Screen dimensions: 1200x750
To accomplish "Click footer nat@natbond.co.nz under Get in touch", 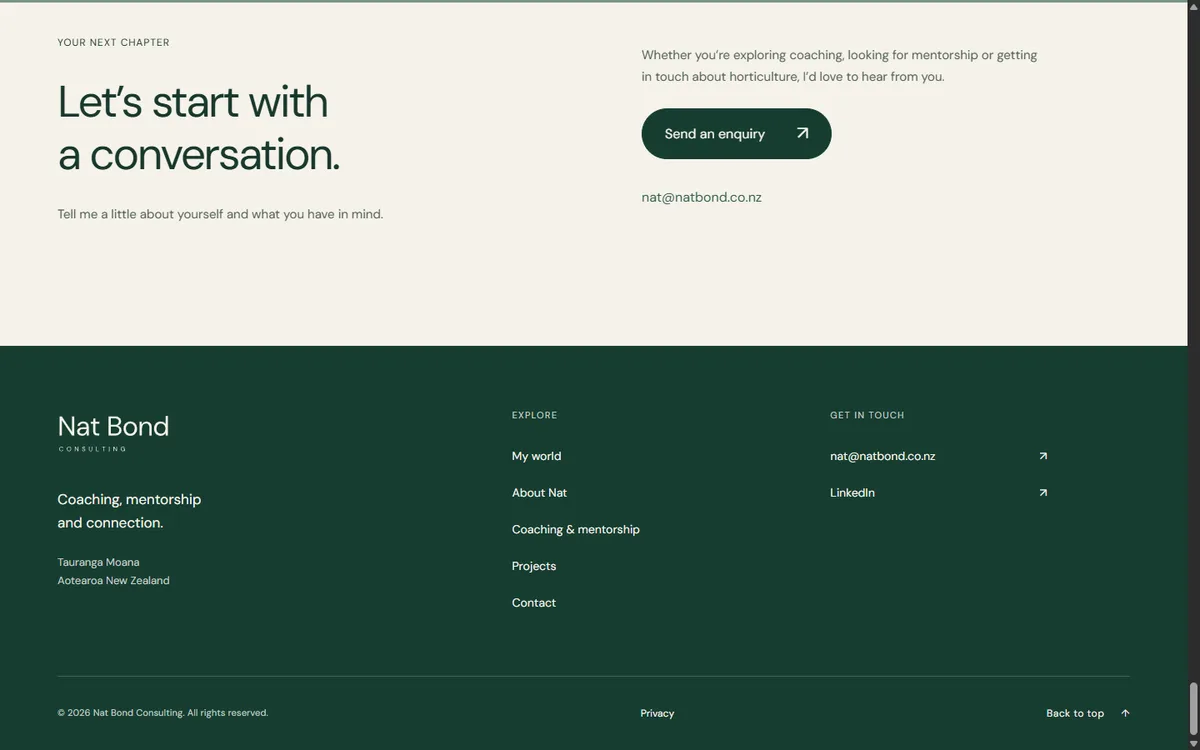I will point(883,456).
